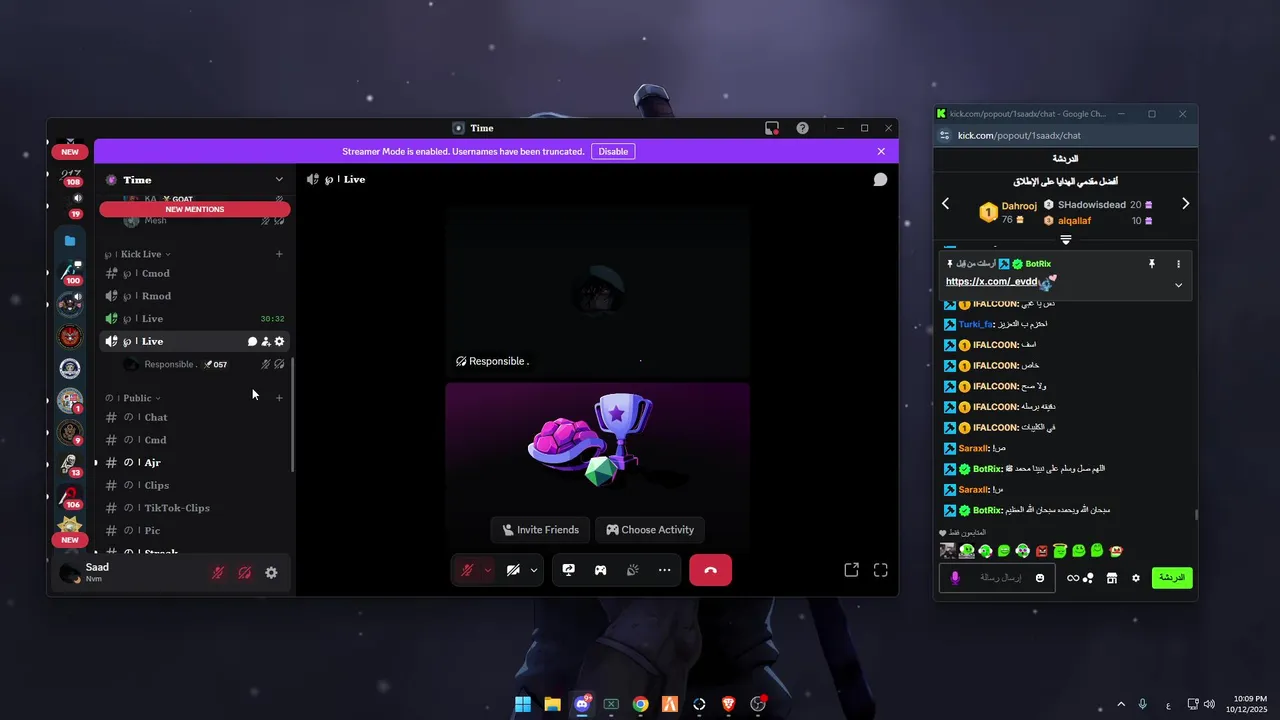Image resolution: width=1280 pixels, height=720 pixels.
Task: Open the Clips text channel
Action: [195, 485]
